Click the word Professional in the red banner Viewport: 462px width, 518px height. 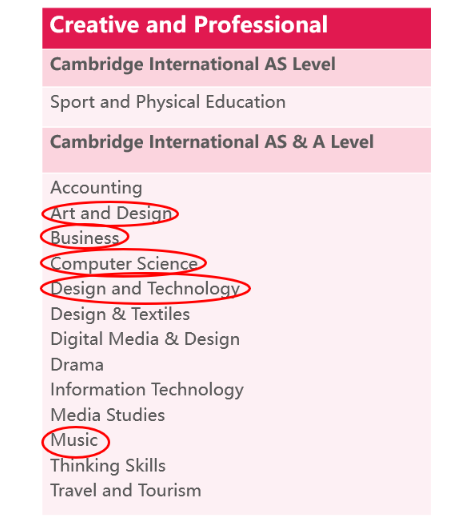pos(261,25)
